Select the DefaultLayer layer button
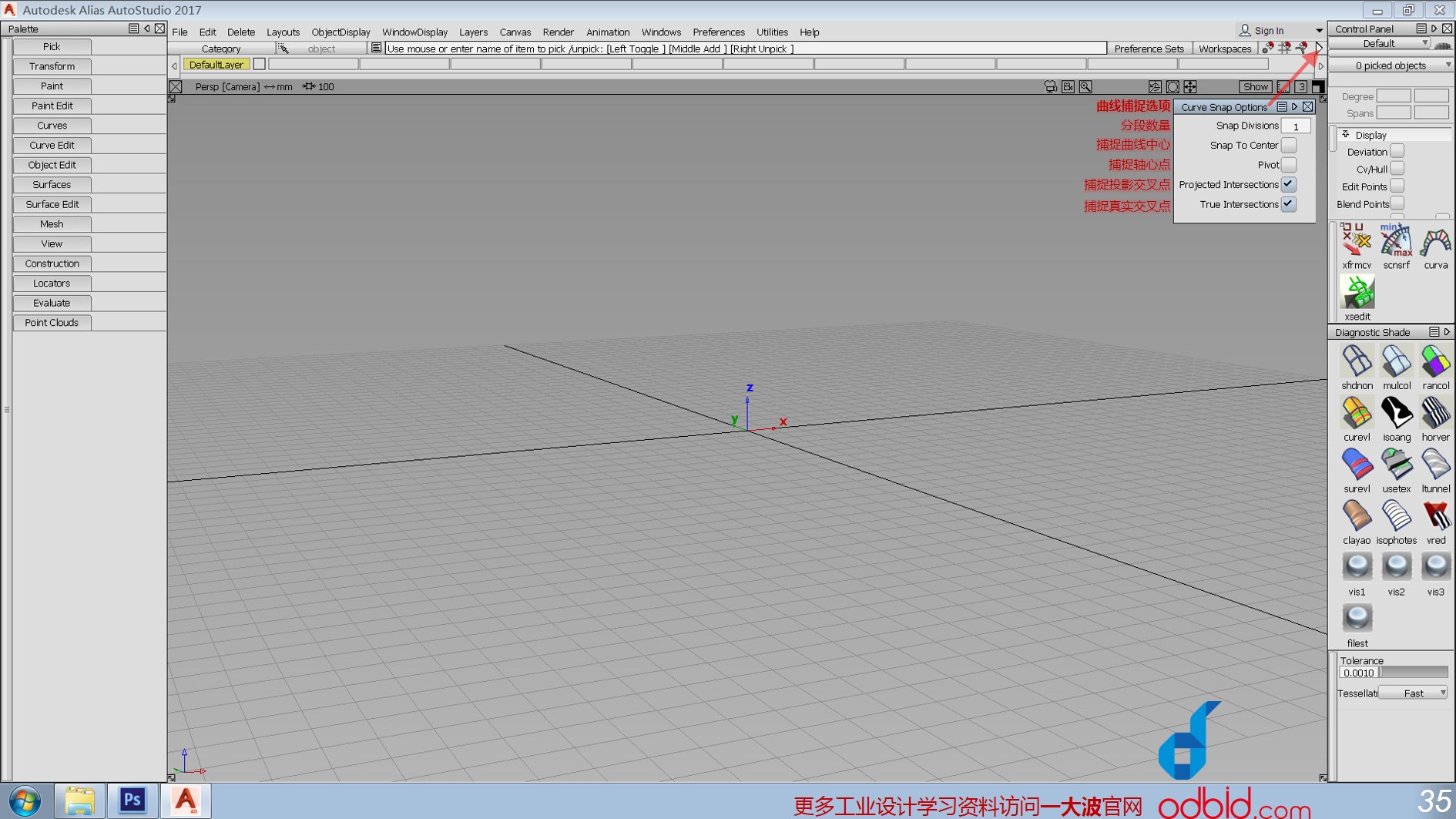Viewport: 1456px width, 819px height. point(216,65)
